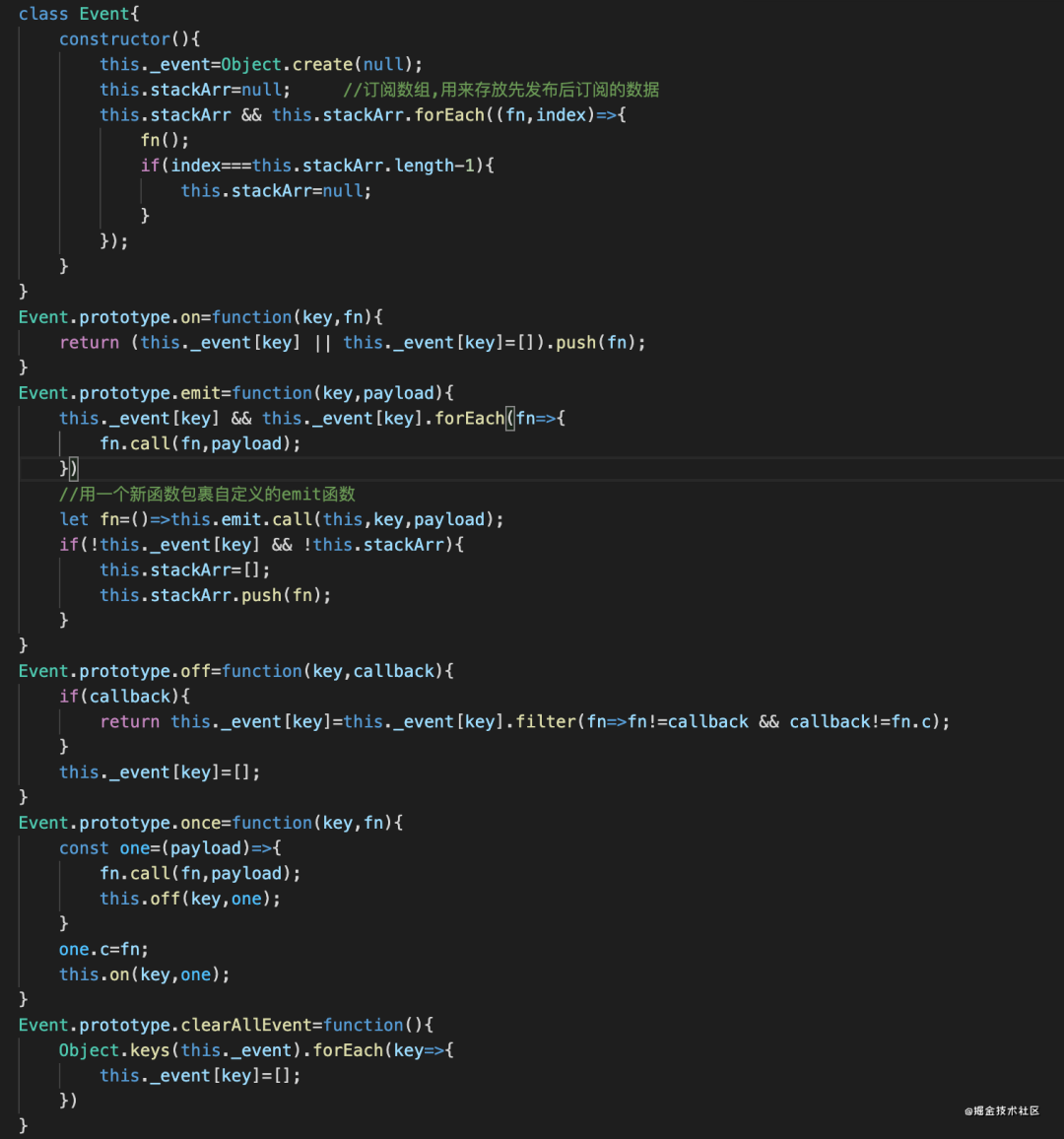Screen dimensions: 1064x1139
Task: Click the 'class Event{' declaration line
Action: click(x=79, y=14)
